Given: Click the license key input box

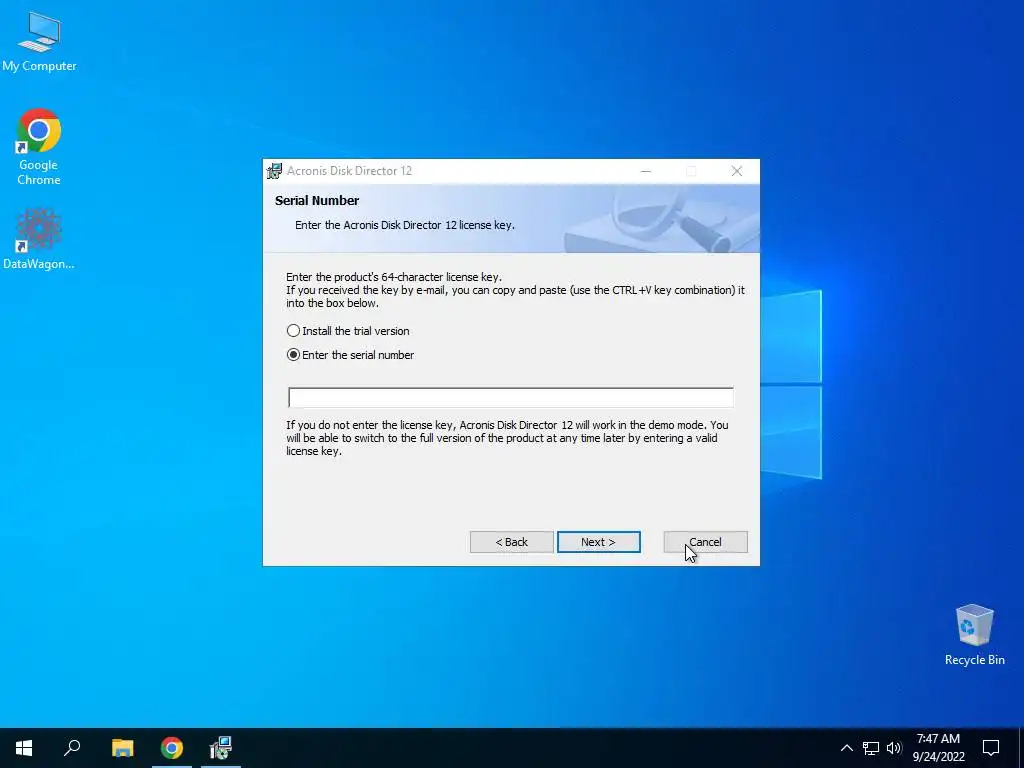Looking at the screenshot, I should (x=511, y=397).
